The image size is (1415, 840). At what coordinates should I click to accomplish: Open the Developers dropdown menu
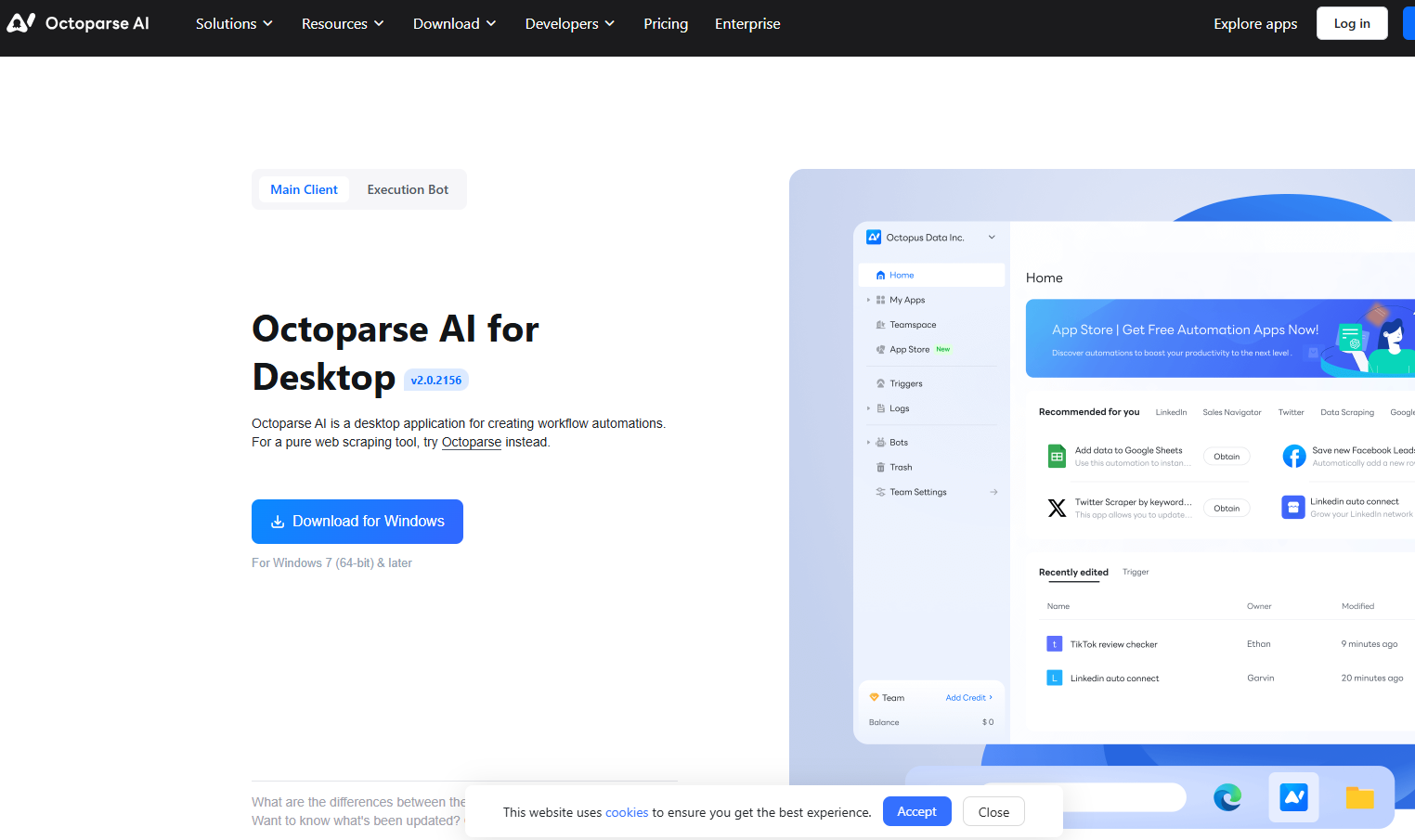569,23
